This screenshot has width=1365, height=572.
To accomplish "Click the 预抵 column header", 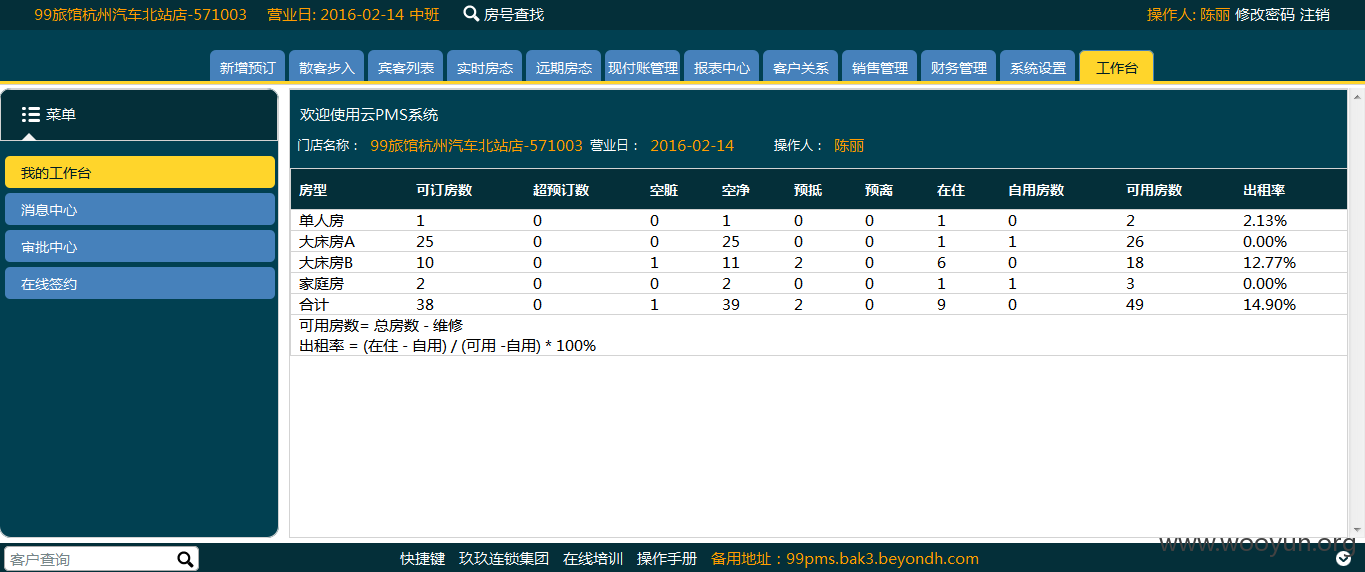I will [808, 189].
